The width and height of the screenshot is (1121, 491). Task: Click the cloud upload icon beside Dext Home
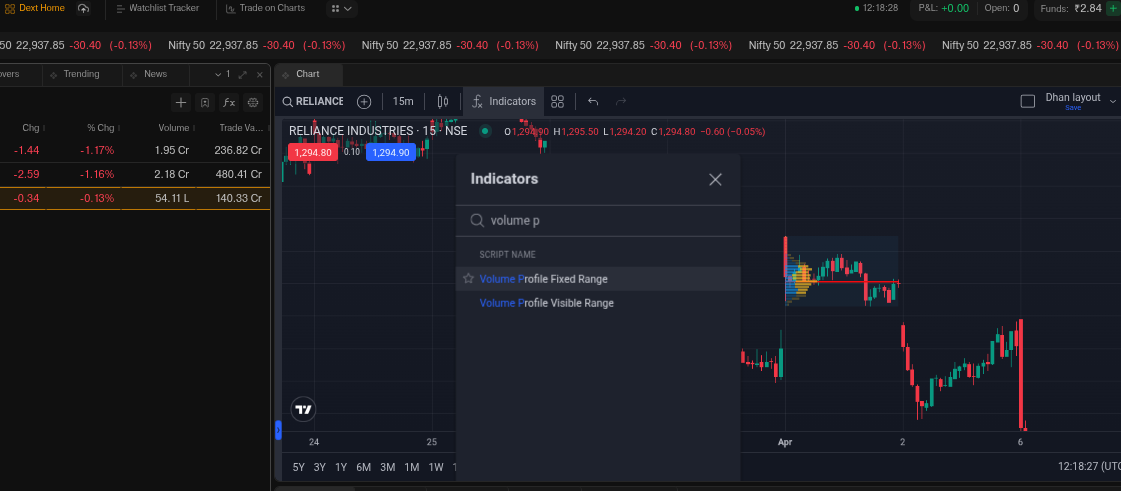pyautogui.click(x=83, y=8)
